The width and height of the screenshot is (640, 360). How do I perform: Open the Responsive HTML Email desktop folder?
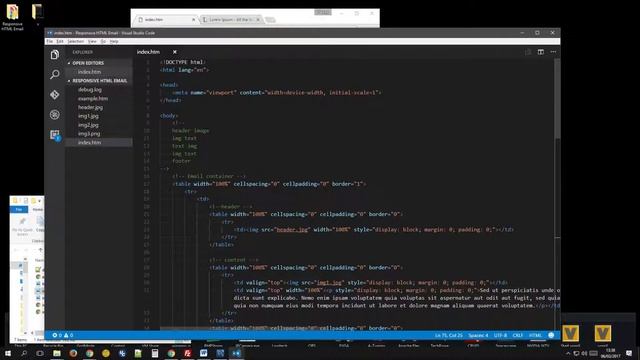coord(12,17)
